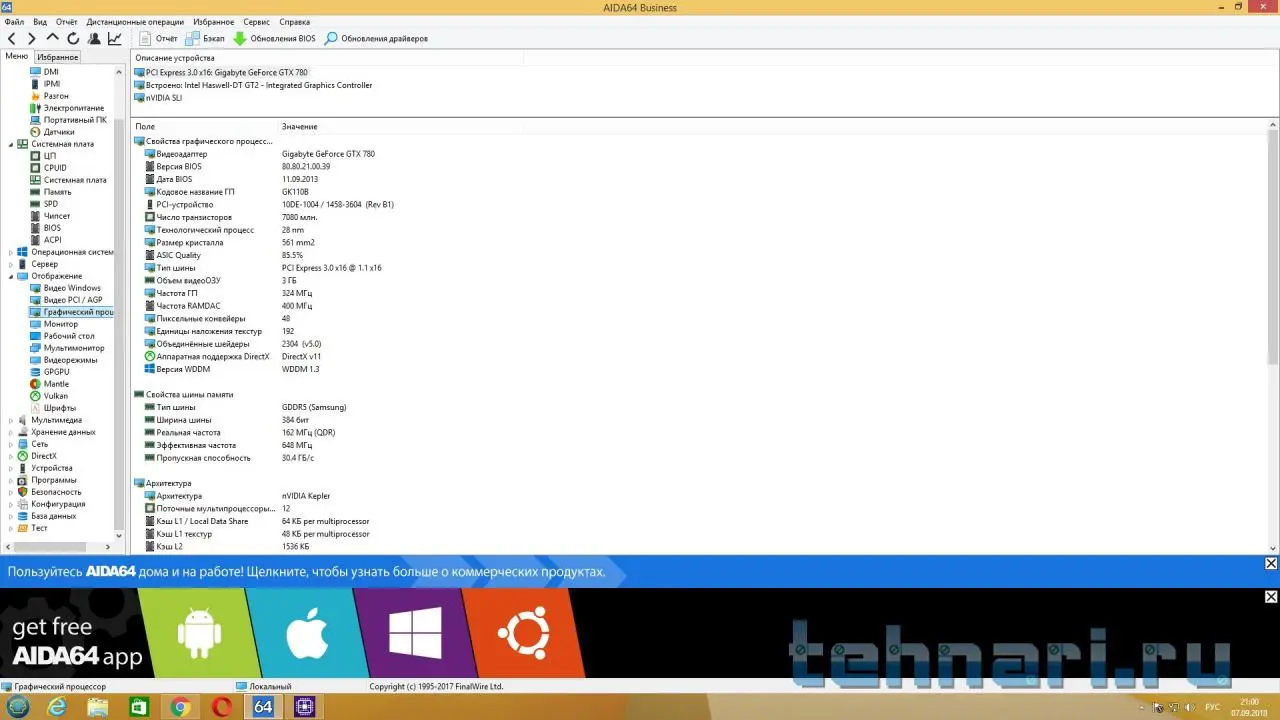
Task: Select the База данных icon in the tree
Action: (23, 516)
